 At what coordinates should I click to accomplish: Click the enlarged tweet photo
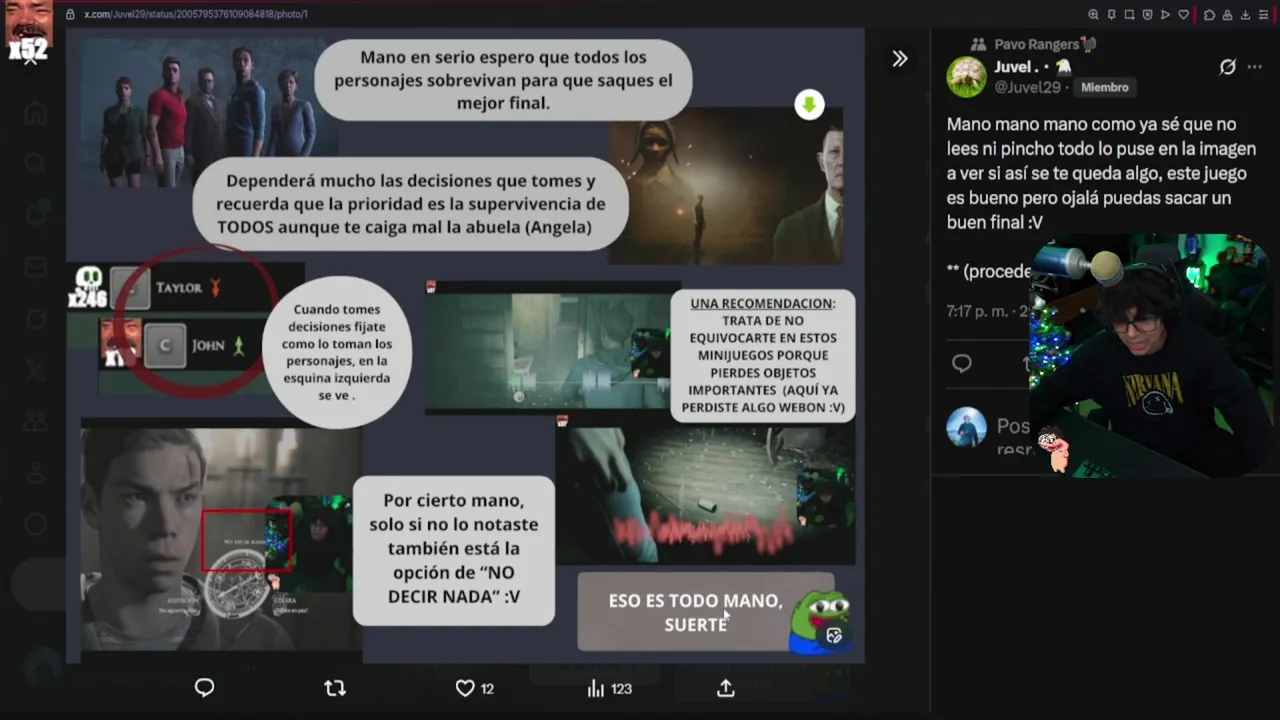(x=465, y=345)
